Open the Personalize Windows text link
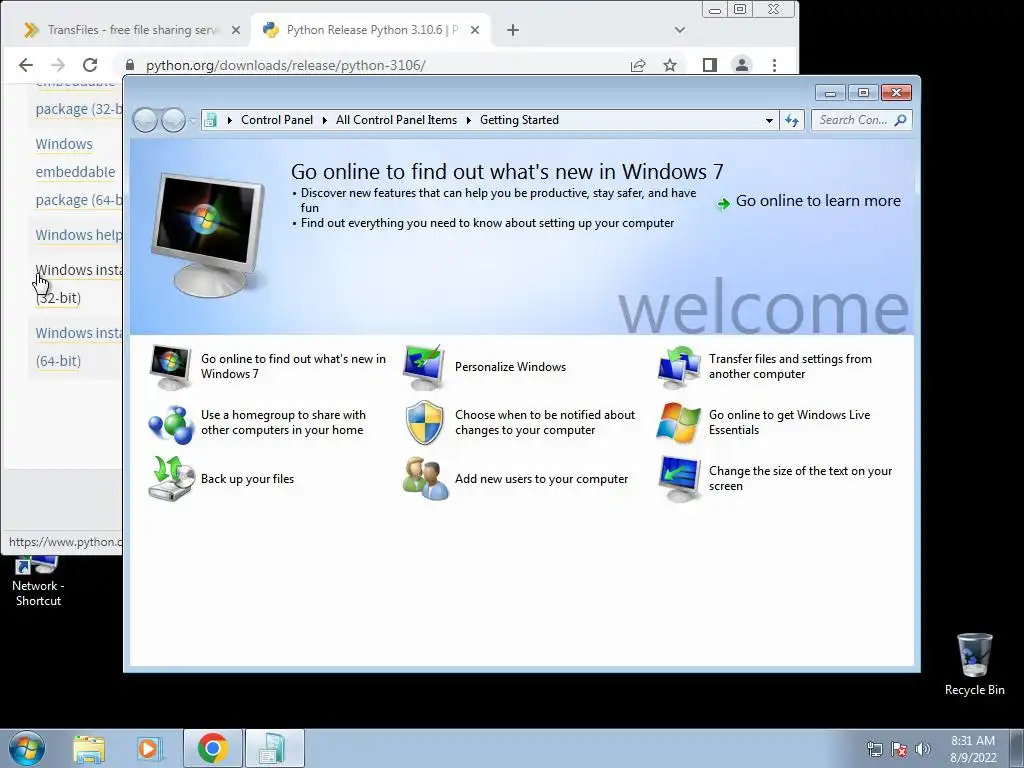The height and width of the screenshot is (768, 1024). point(510,367)
